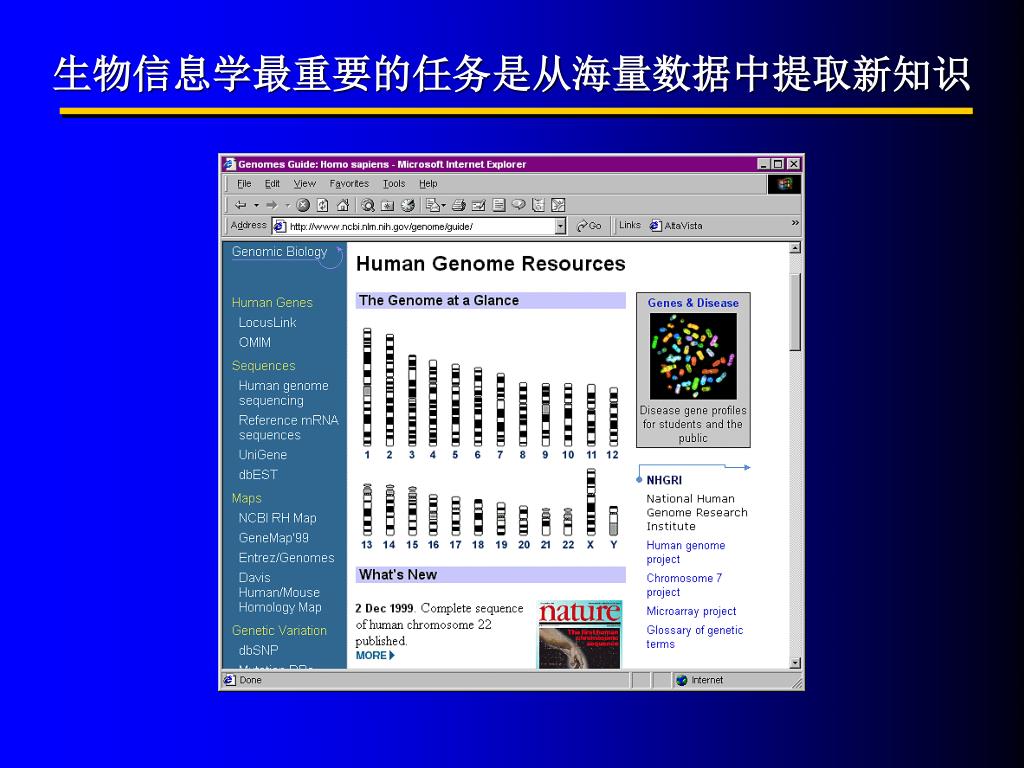Click the Address bar URL field
1024x768 pixels.
click(x=421, y=227)
